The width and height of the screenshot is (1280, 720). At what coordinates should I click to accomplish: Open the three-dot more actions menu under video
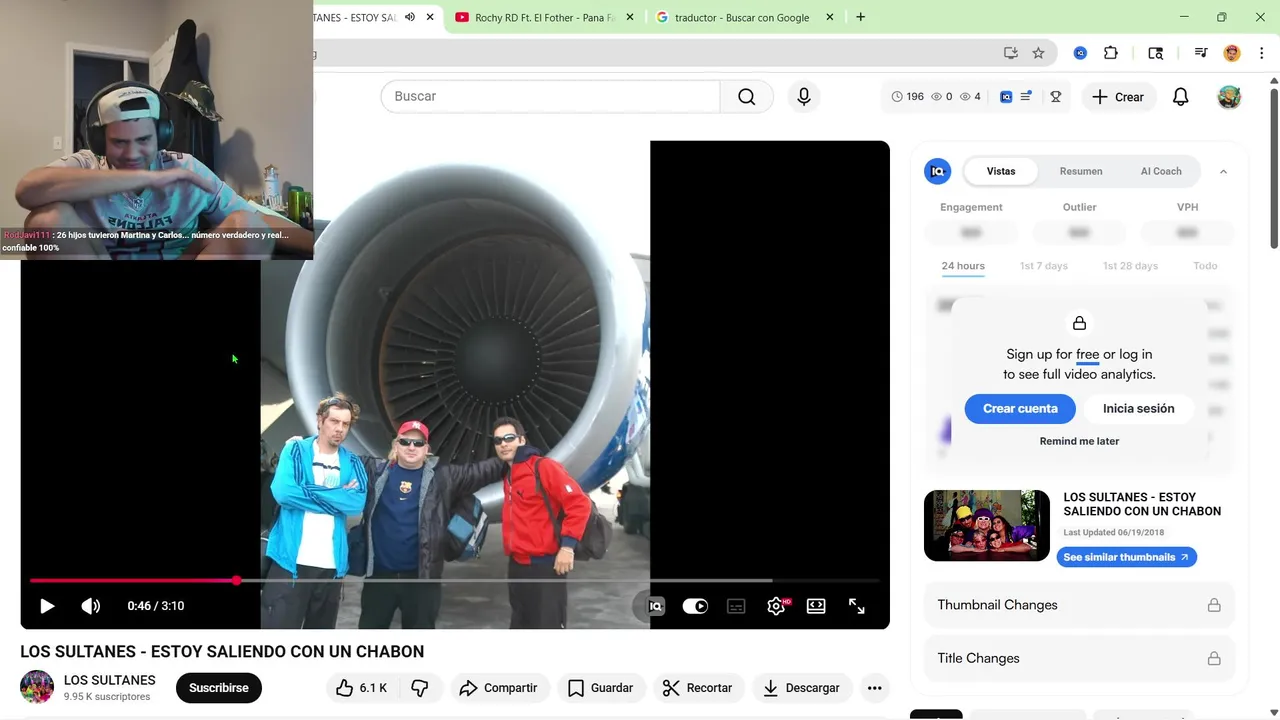tap(875, 688)
